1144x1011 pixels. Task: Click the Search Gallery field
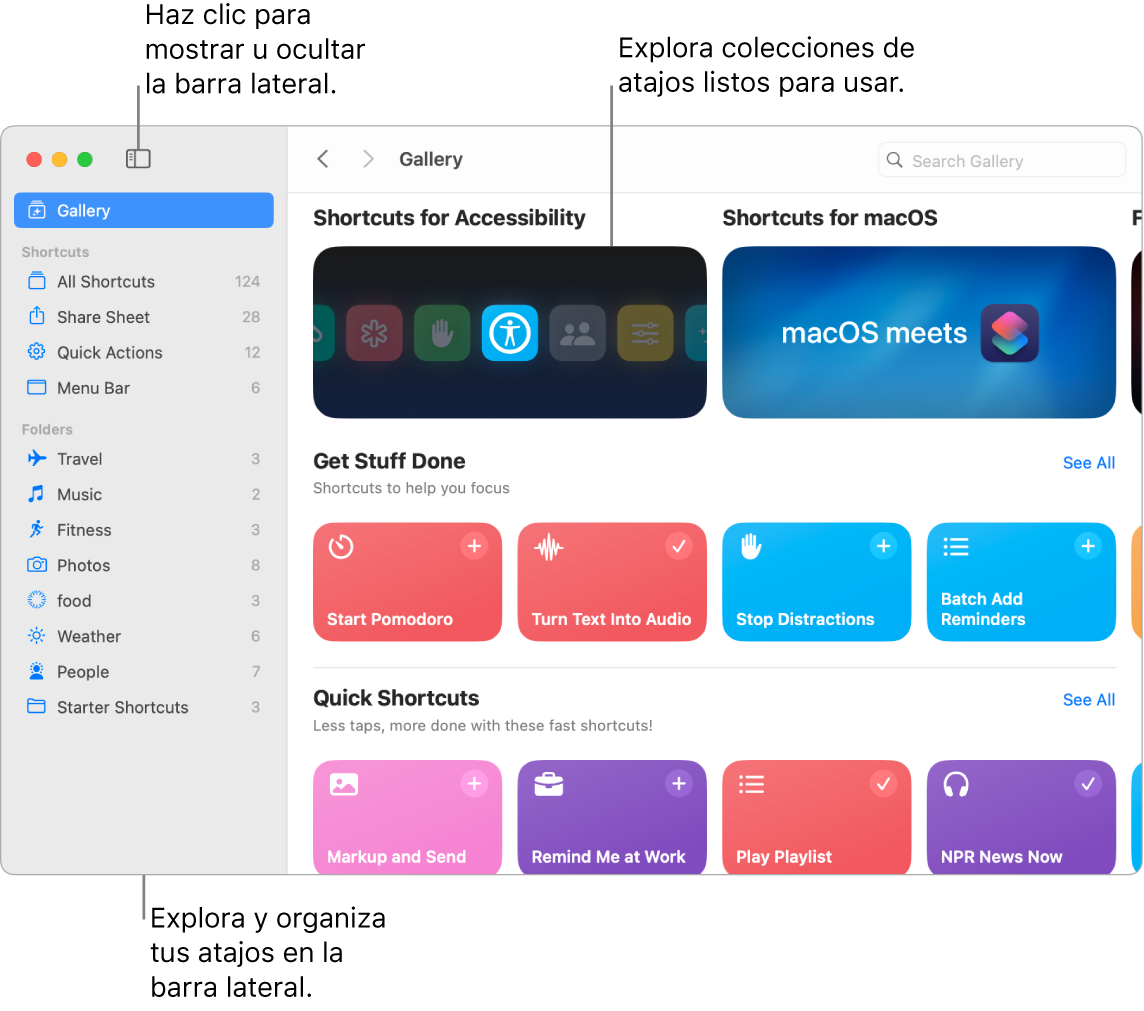(x=1001, y=160)
